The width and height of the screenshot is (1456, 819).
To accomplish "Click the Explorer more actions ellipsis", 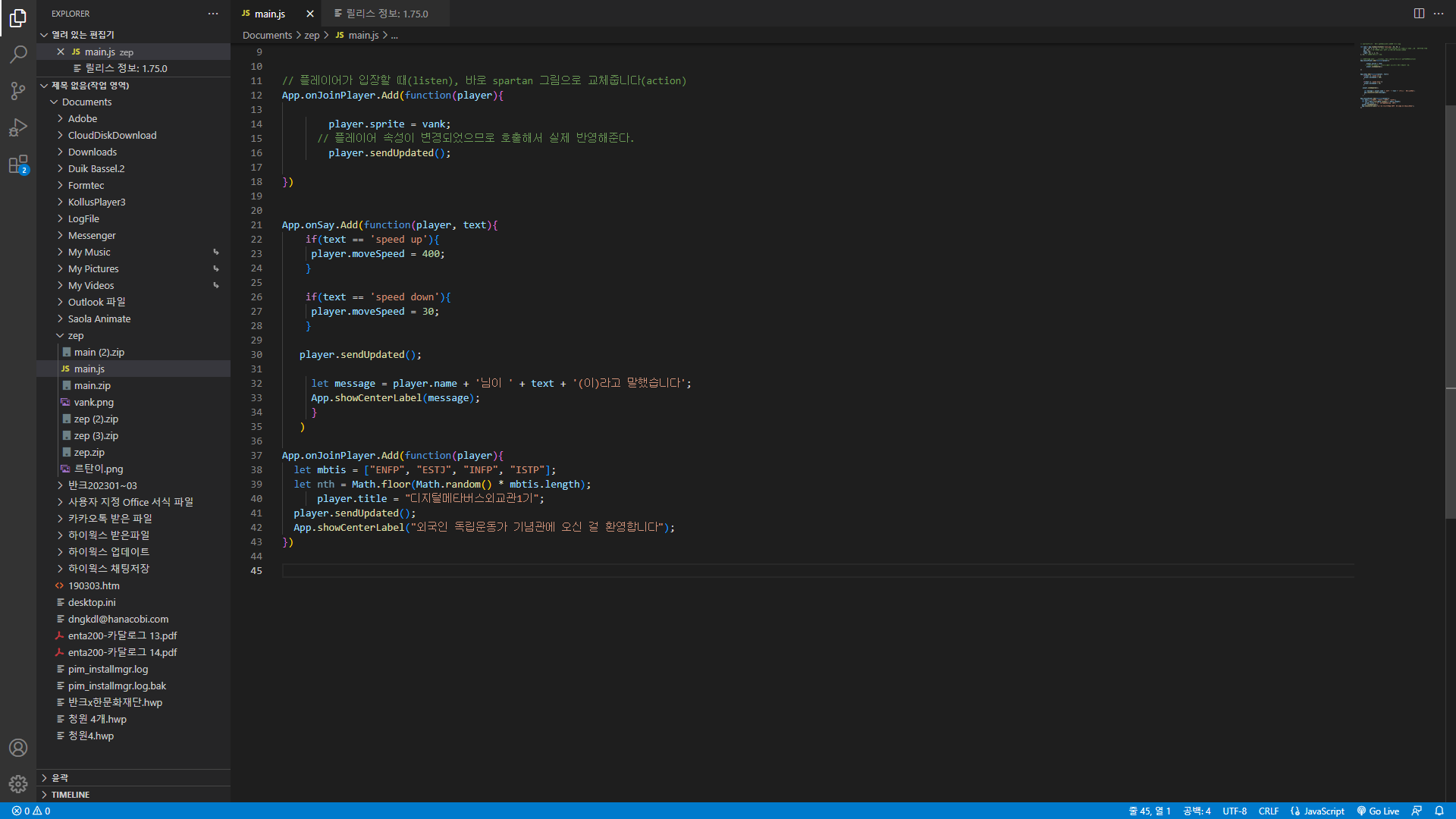I will point(213,14).
